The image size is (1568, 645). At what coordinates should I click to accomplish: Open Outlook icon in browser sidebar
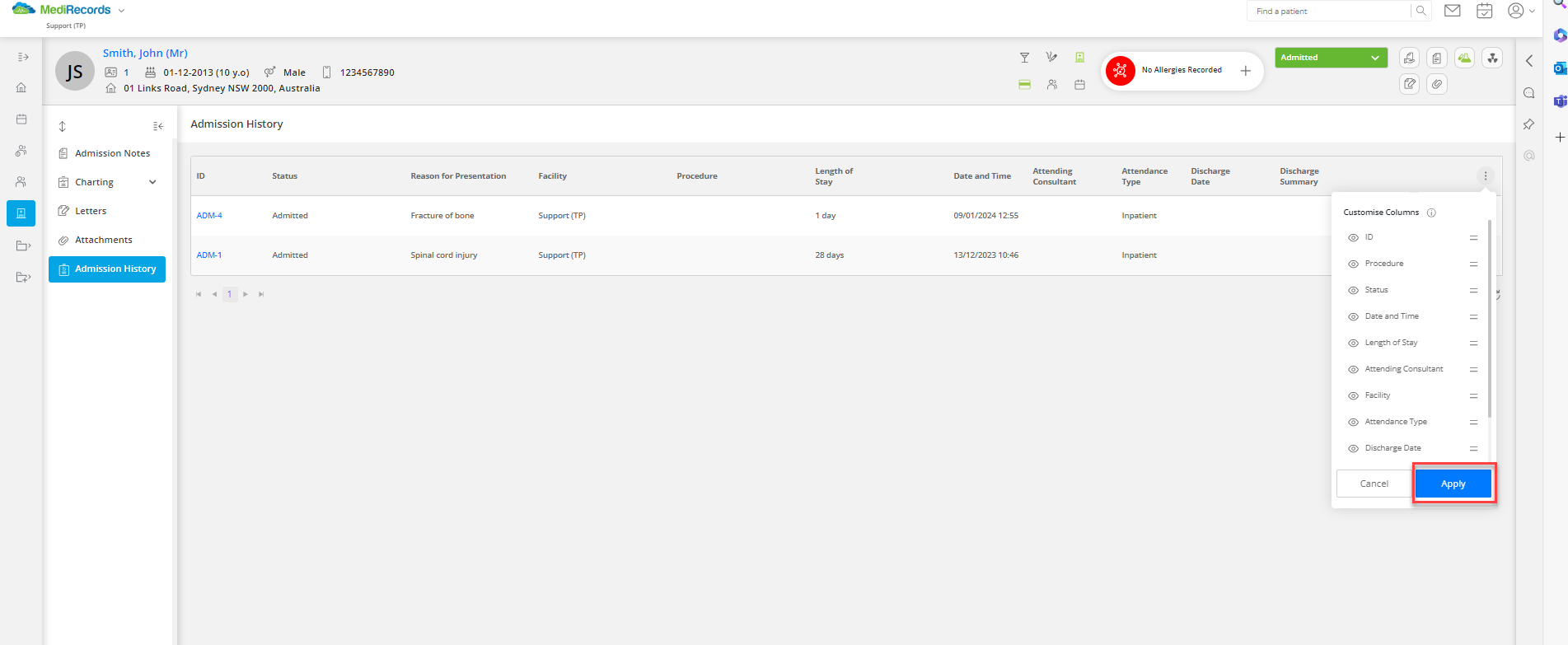tap(1560, 68)
